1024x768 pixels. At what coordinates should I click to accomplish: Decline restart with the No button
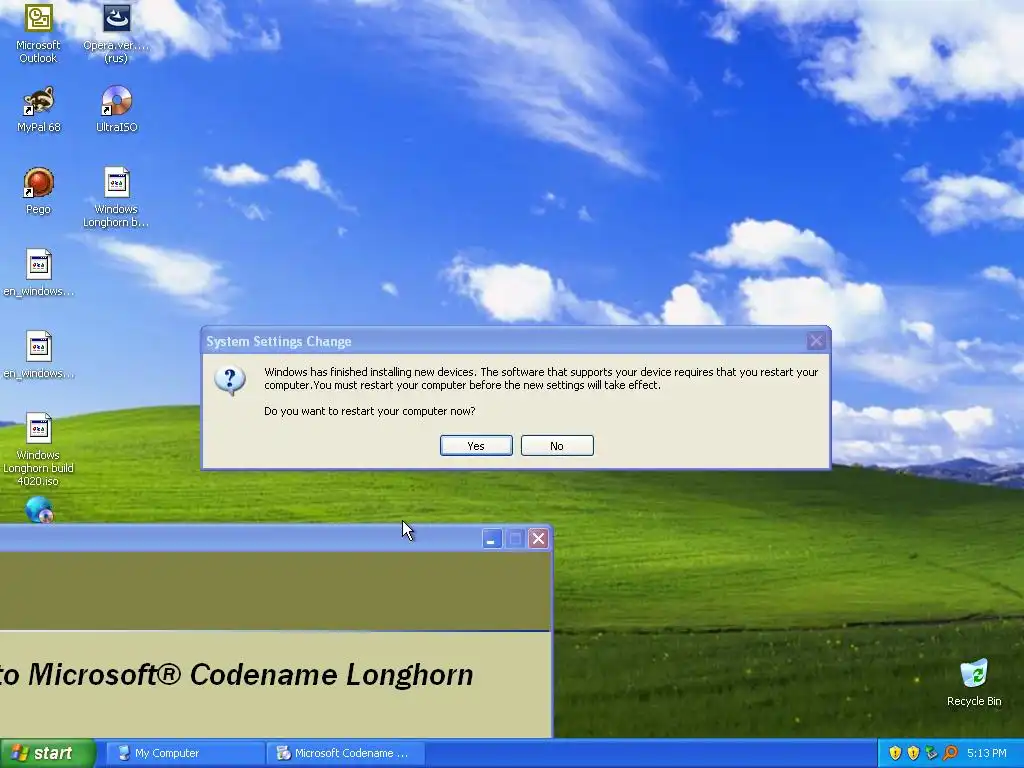pos(557,445)
